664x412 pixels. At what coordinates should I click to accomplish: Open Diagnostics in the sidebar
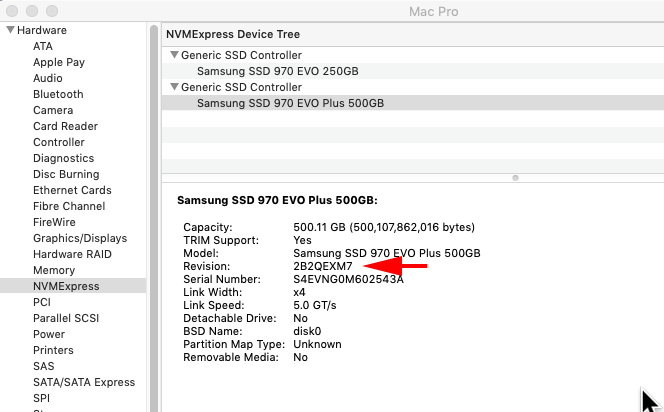(64, 158)
